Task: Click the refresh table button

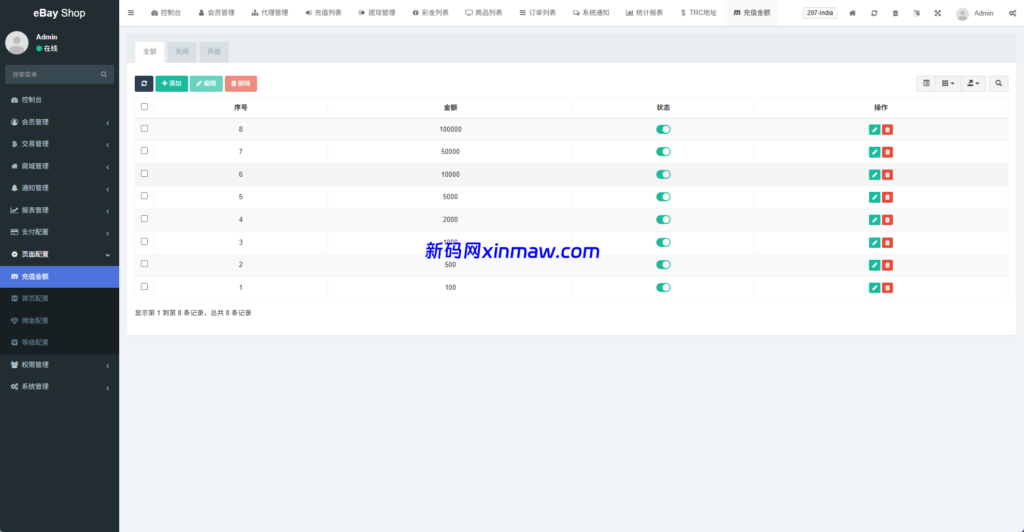Action: coord(144,84)
